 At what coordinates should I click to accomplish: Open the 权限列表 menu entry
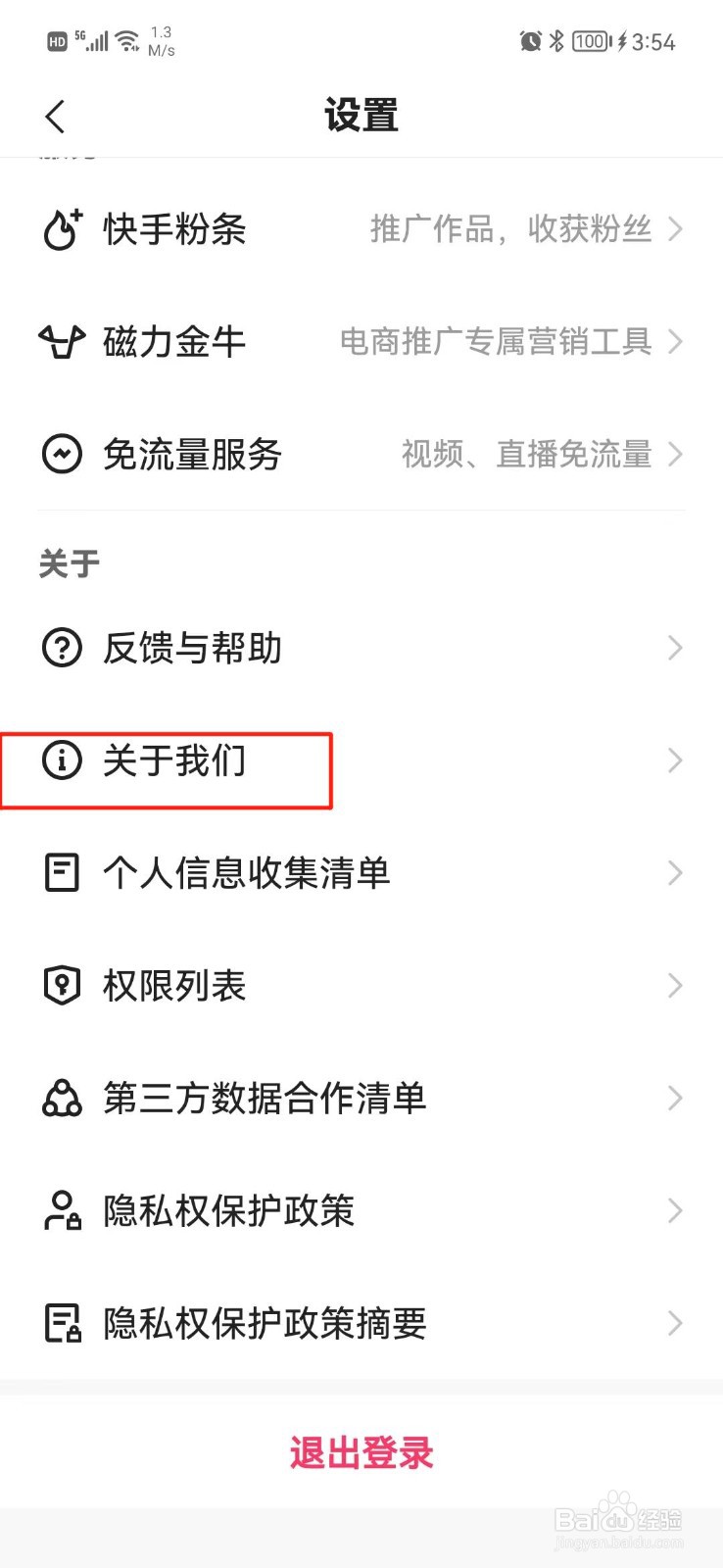point(361,985)
